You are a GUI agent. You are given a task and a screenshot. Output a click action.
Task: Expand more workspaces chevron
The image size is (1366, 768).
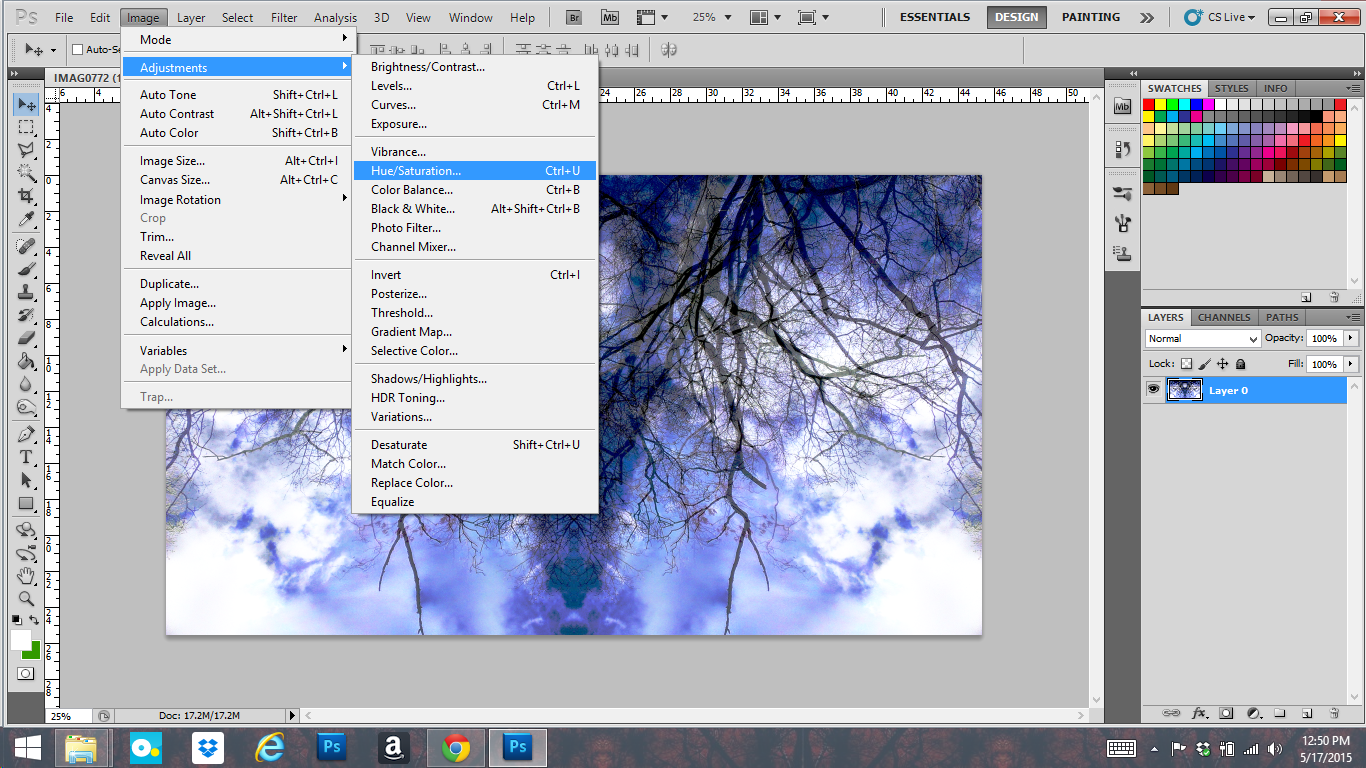1147,17
